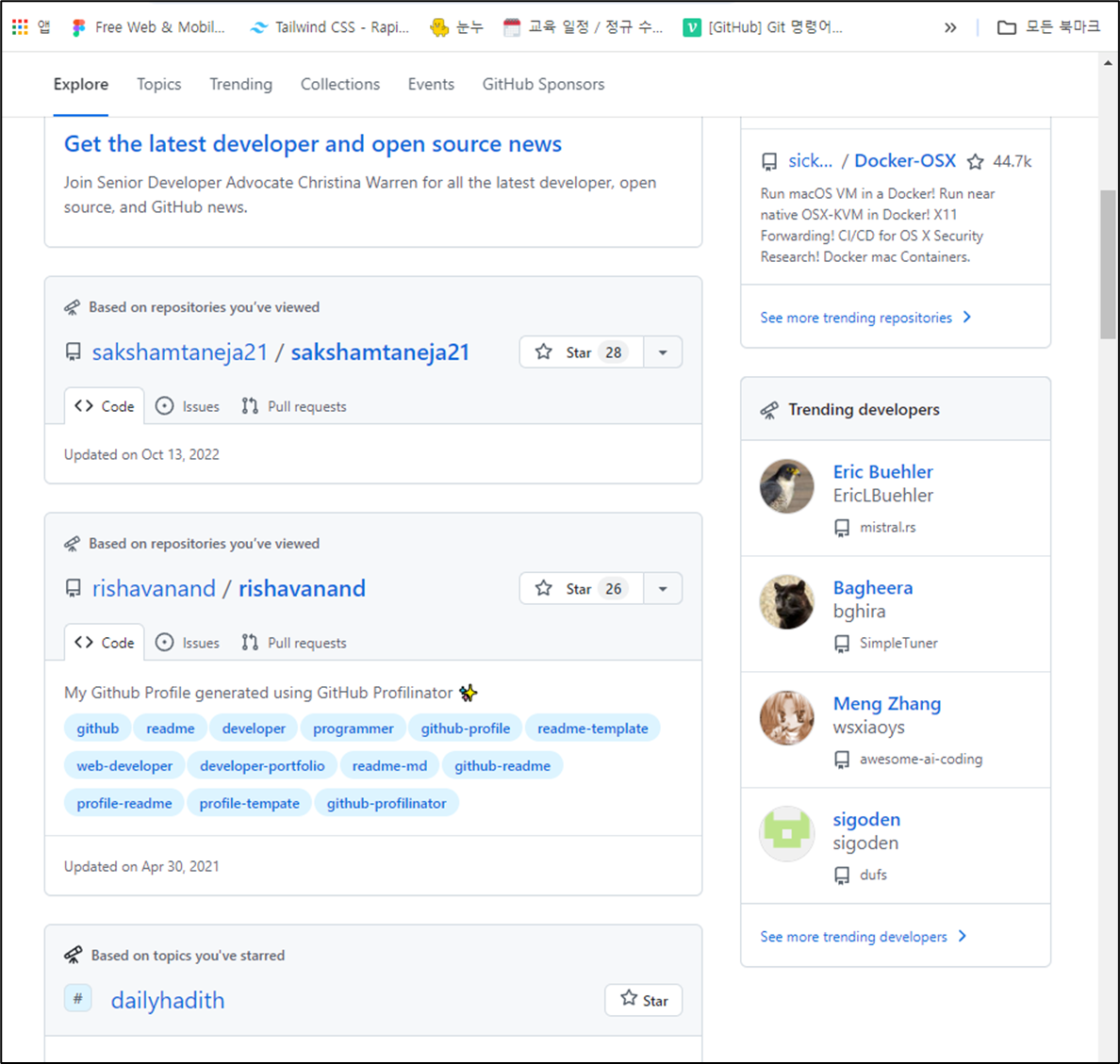Open Eric Buehler's profile name link
This screenshot has width=1120, height=1064.
[882, 471]
